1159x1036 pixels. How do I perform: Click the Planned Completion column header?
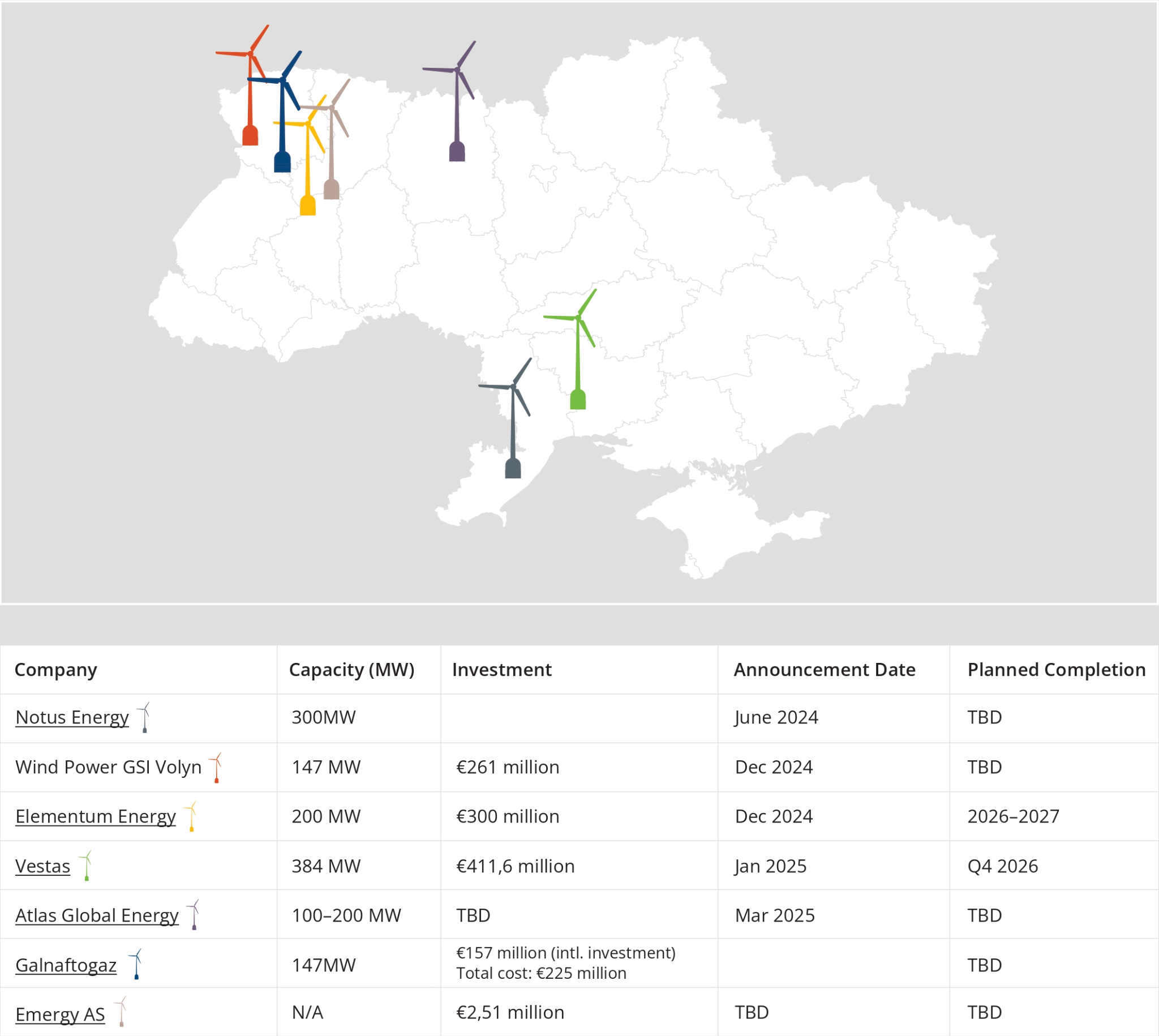point(1056,669)
